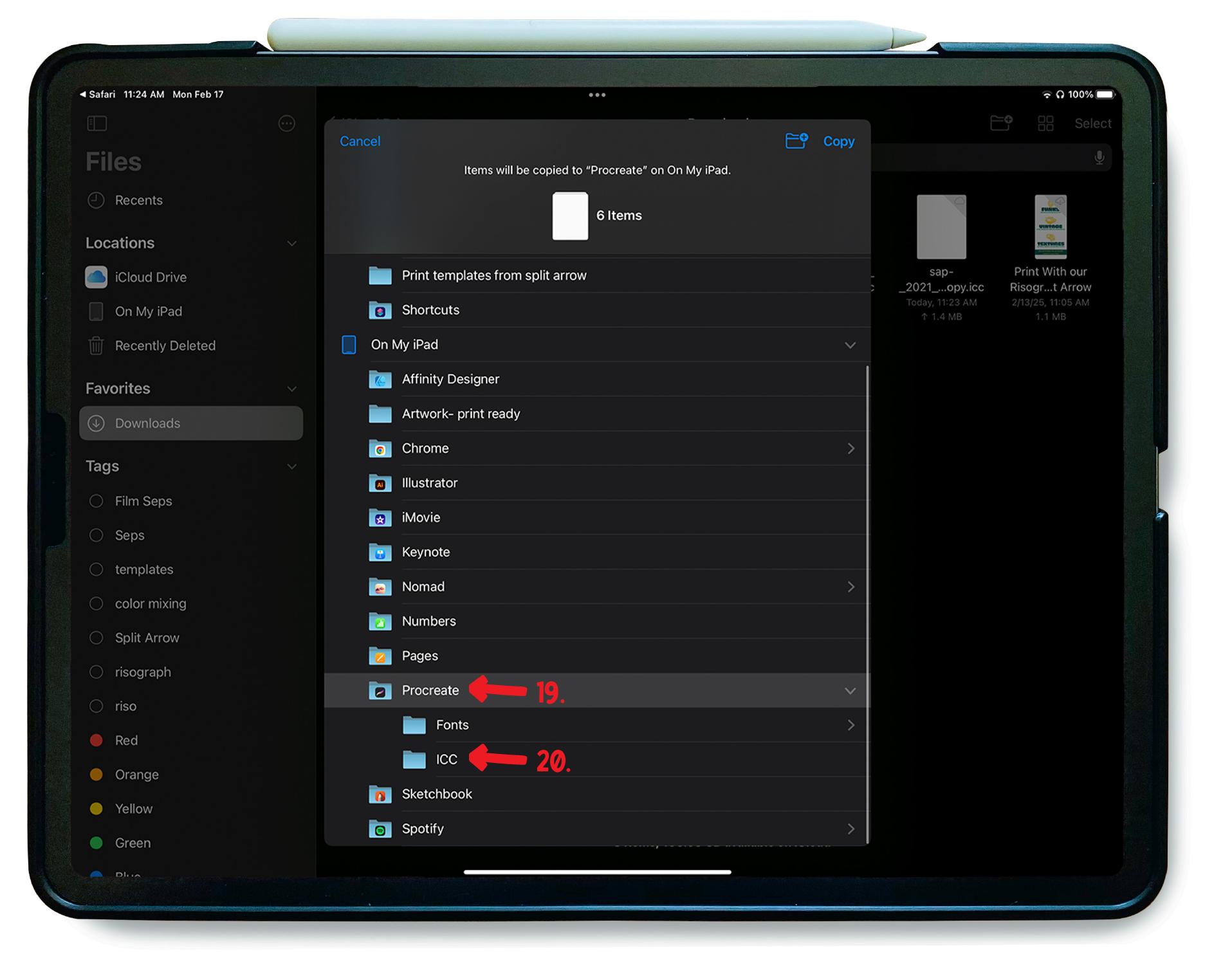Choose Print templates from split arrow folder
The width and height of the screenshot is (1232, 965).
point(597,275)
